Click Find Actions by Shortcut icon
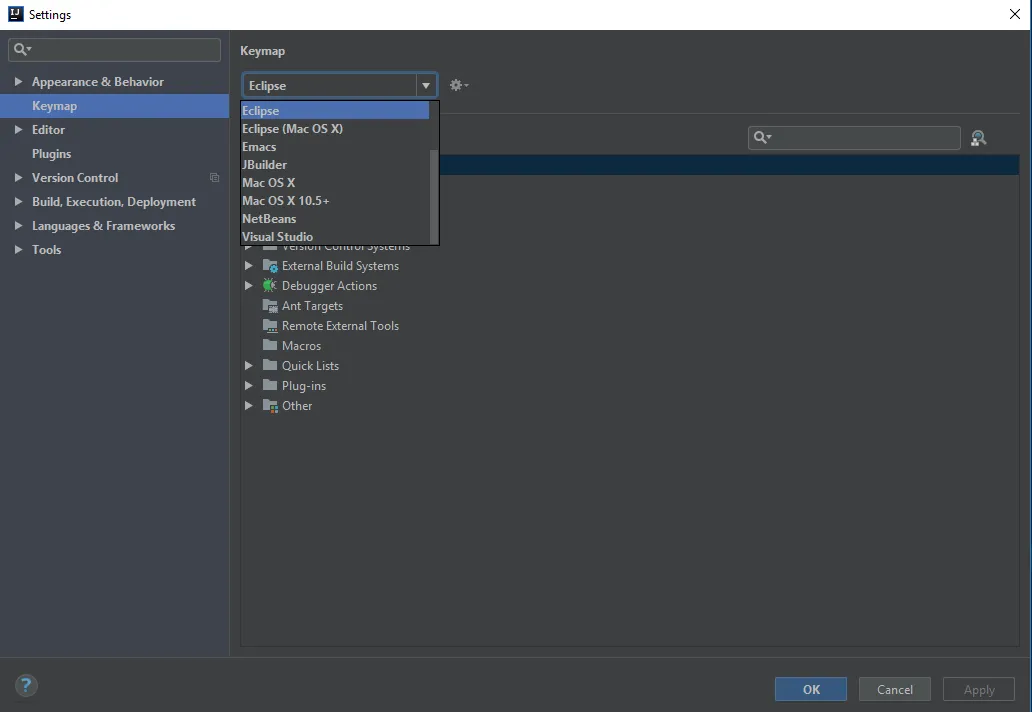The width and height of the screenshot is (1032, 712). 978,138
